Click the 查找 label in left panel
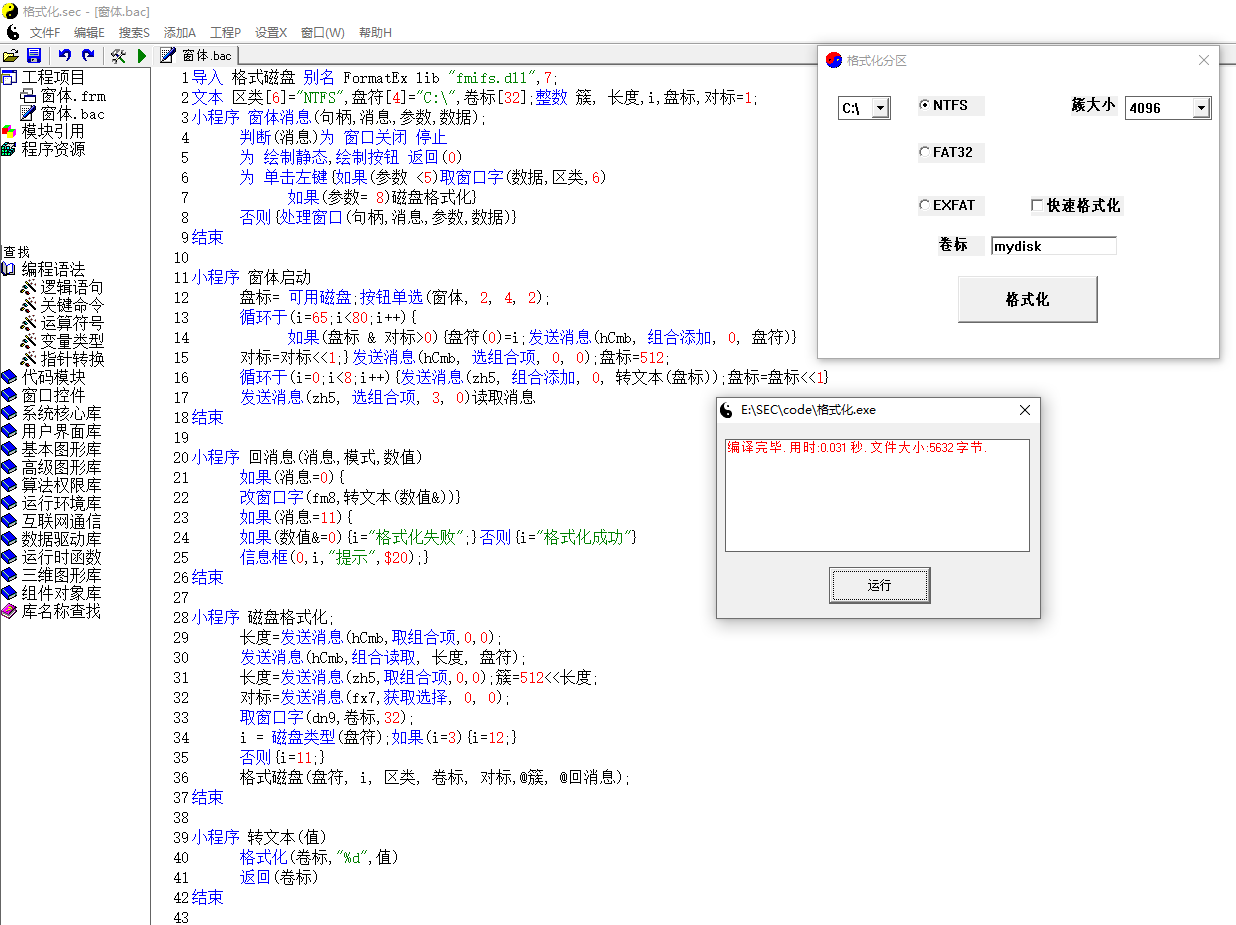The image size is (1236, 925). click(17, 252)
